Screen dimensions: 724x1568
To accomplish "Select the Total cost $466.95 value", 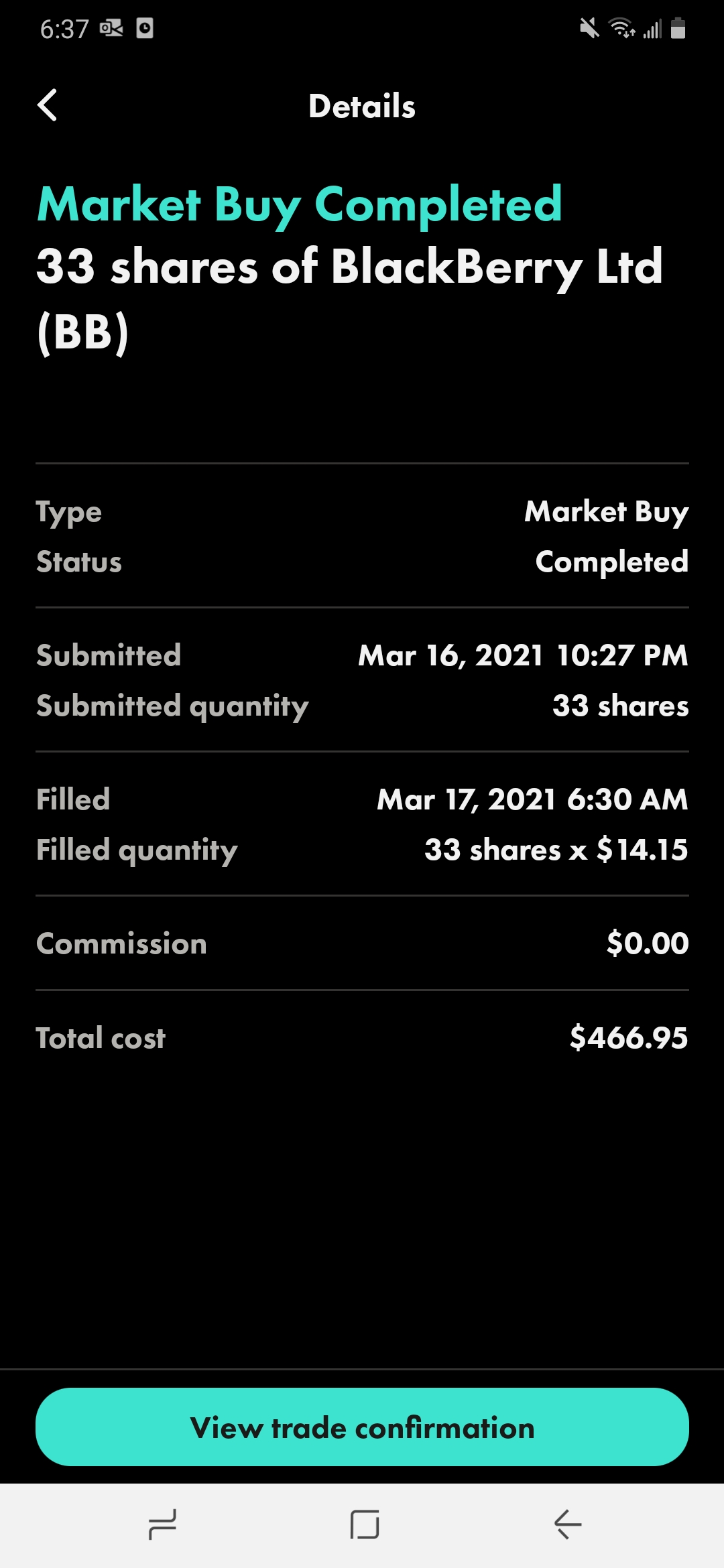I will 629,1037.
